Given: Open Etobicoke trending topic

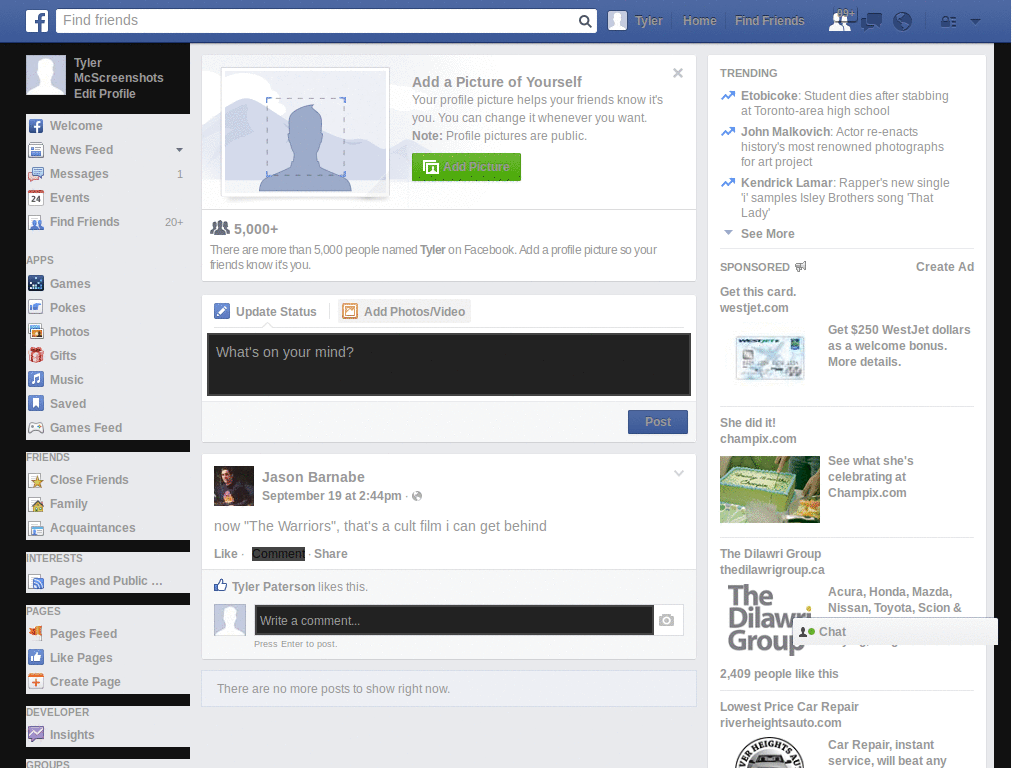Looking at the screenshot, I should point(769,96).
